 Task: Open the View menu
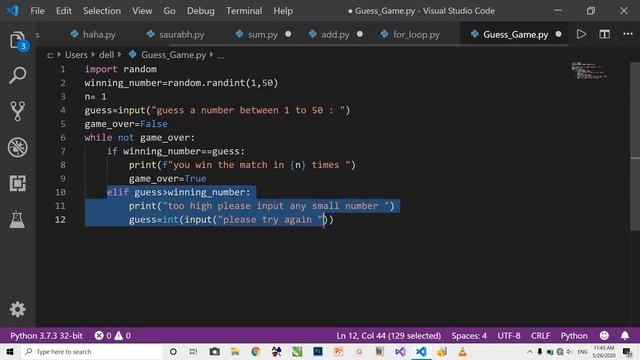tap(142, 11)
